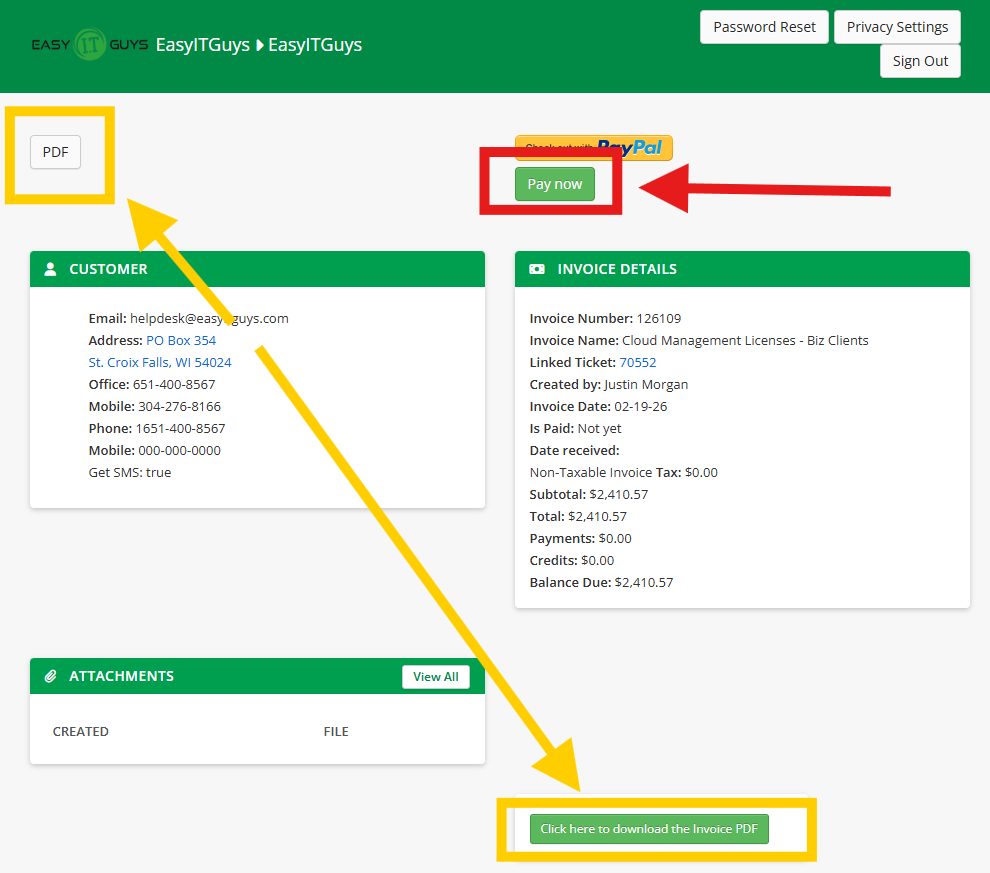Open the Password Reset page
The height and width of the screenshot is (873, 990).
(x=764, y=27)
